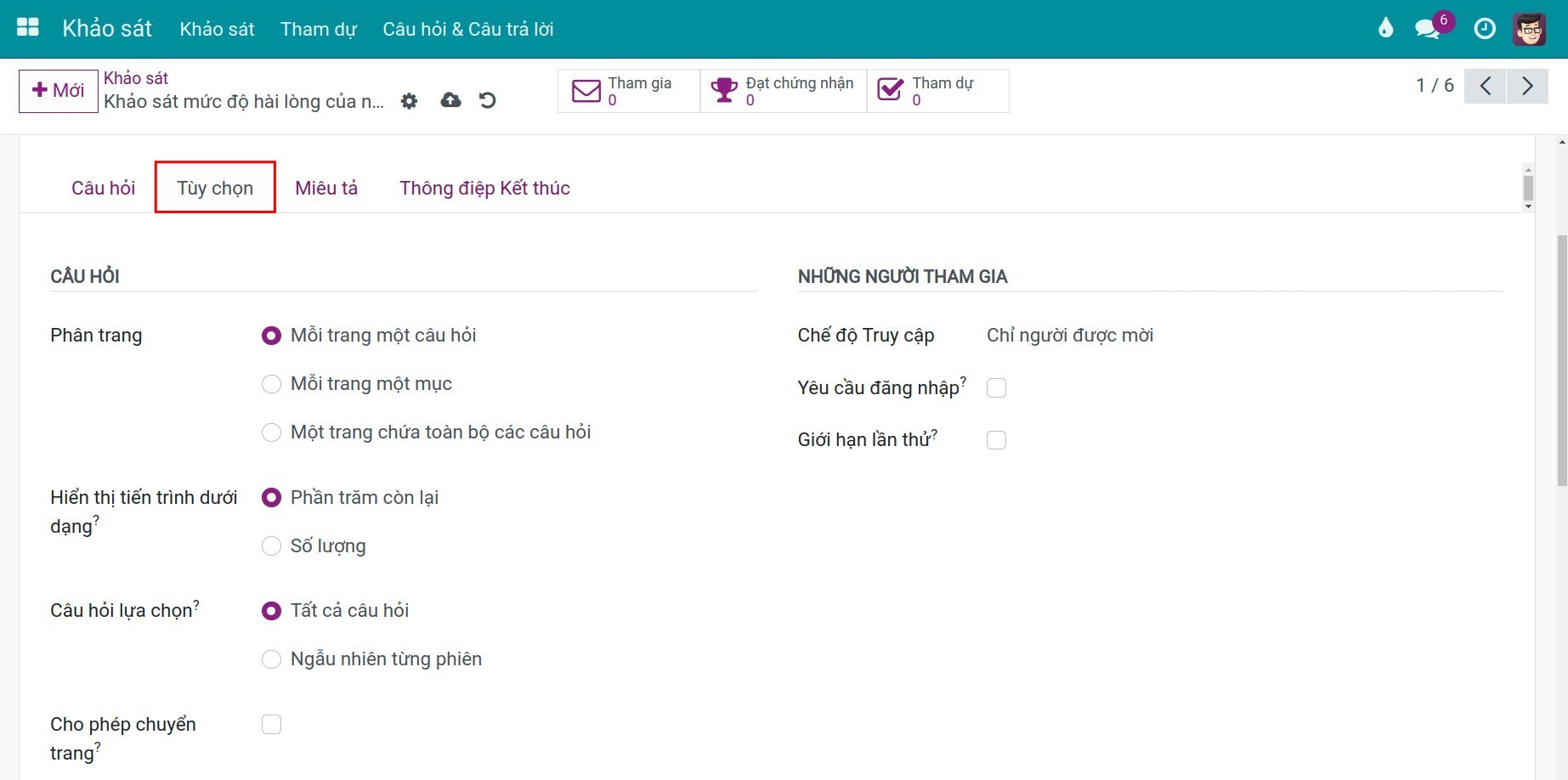Click the discard changes undo icon
1568x780 pixels.
point(488,101)
